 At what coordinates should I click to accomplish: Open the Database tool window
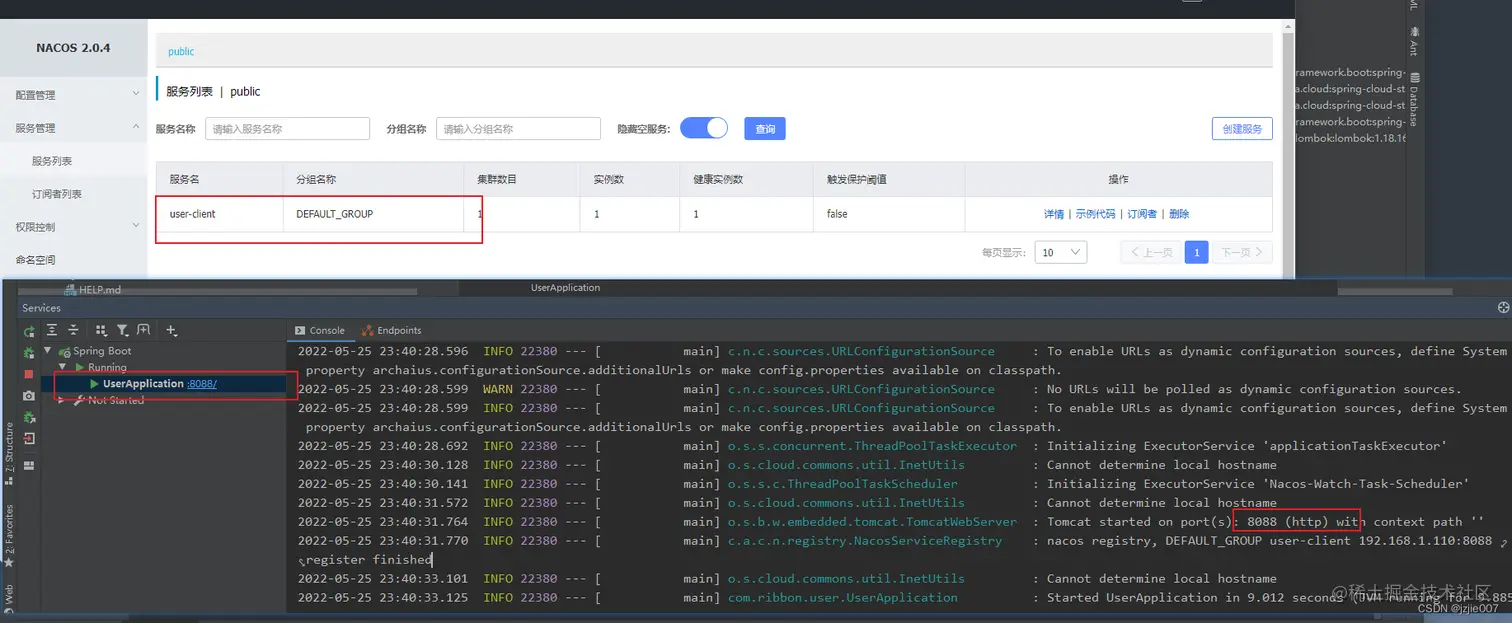click(1414, 100)
